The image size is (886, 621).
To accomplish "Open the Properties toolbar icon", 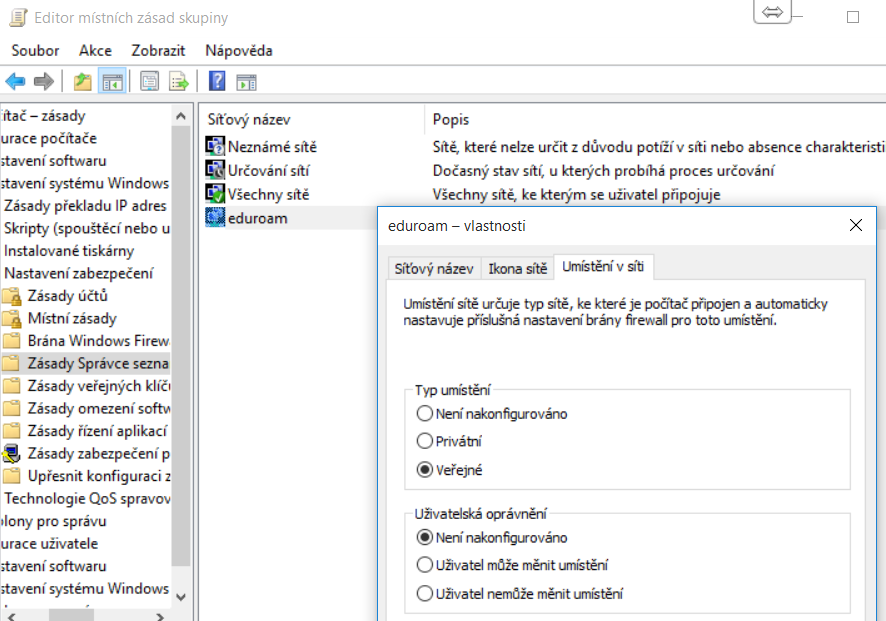I will click(149, 82).
